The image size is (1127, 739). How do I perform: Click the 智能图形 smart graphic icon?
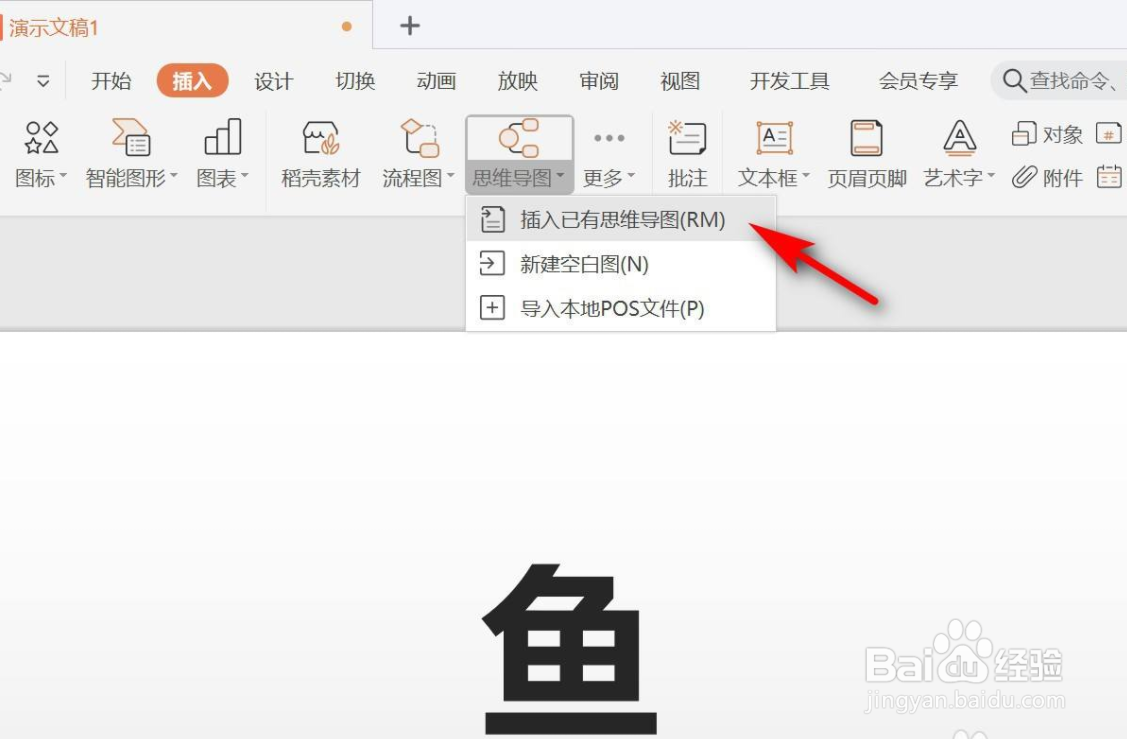pyautogui.click(x=131, y=137)
